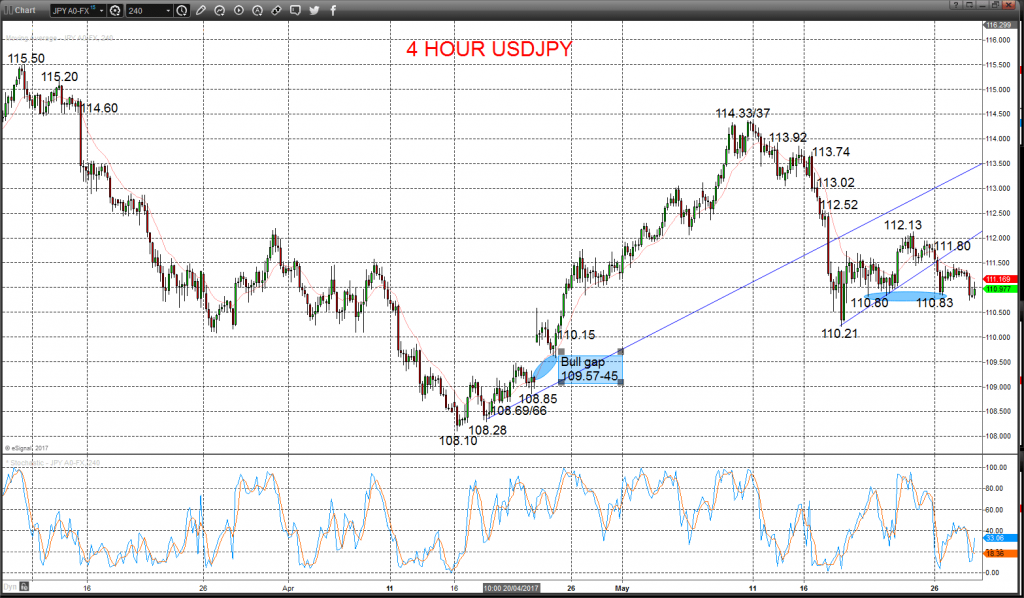Open the drawing tools pencil icon

click(x=200, y=10)
